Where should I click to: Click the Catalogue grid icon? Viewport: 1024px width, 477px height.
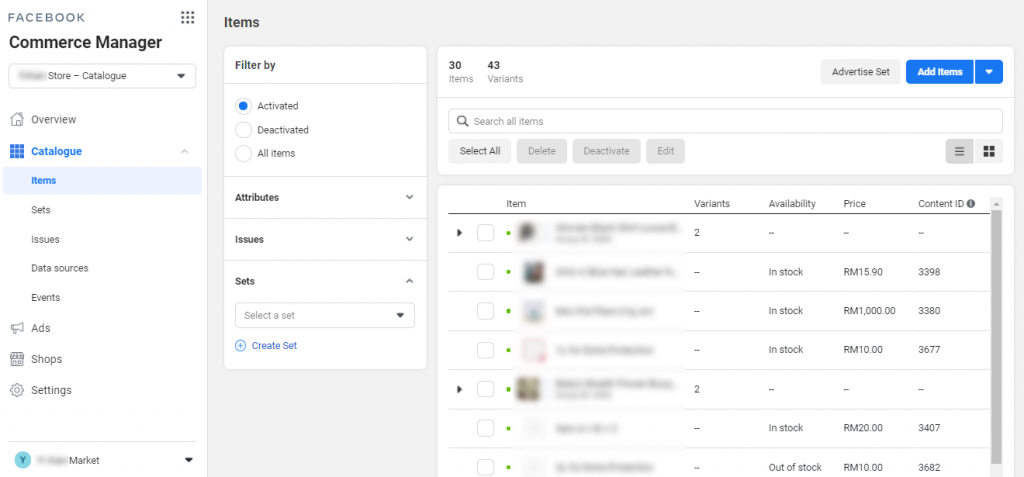17,151
